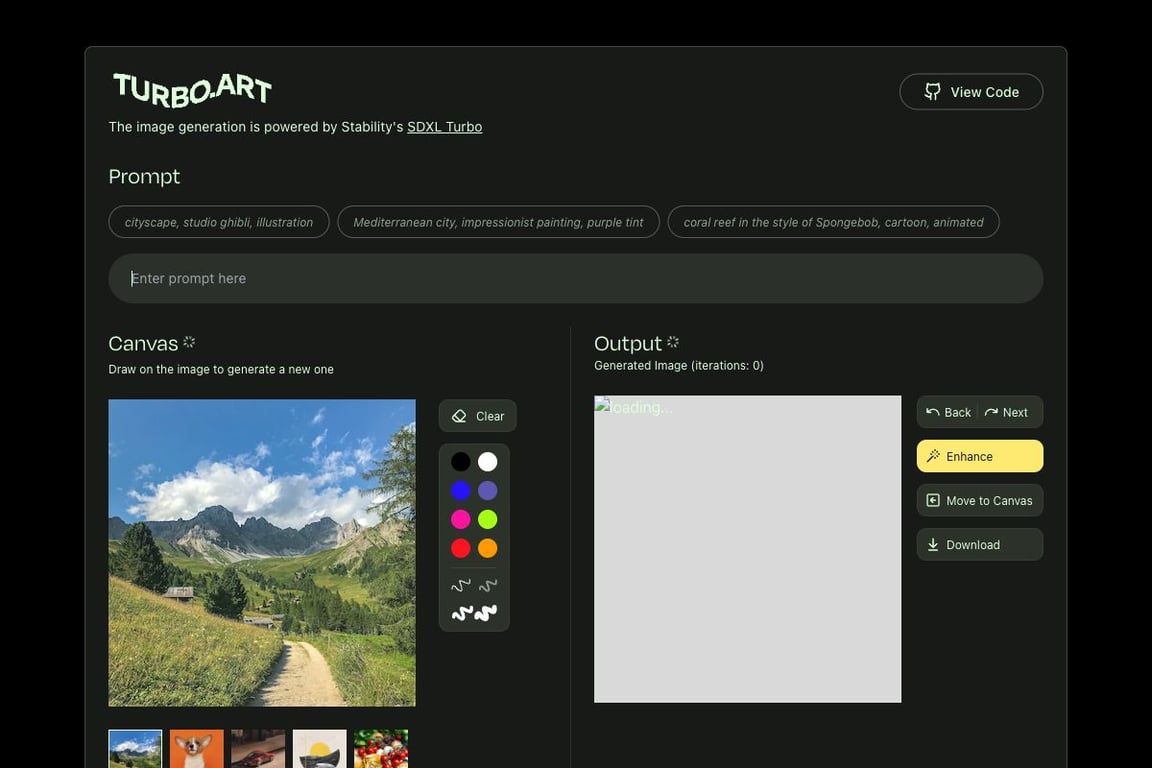Select the blue brush color

coord(461,490)
